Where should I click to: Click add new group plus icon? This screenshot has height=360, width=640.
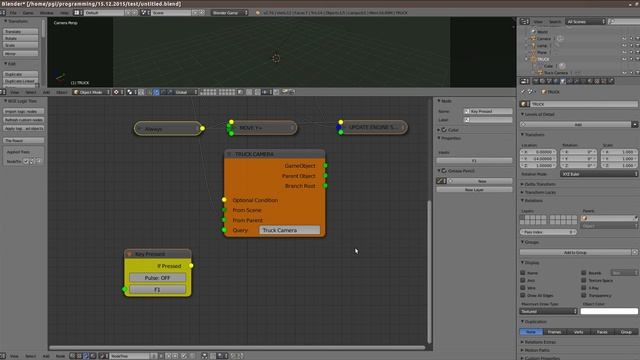click(x=635, y=253)
